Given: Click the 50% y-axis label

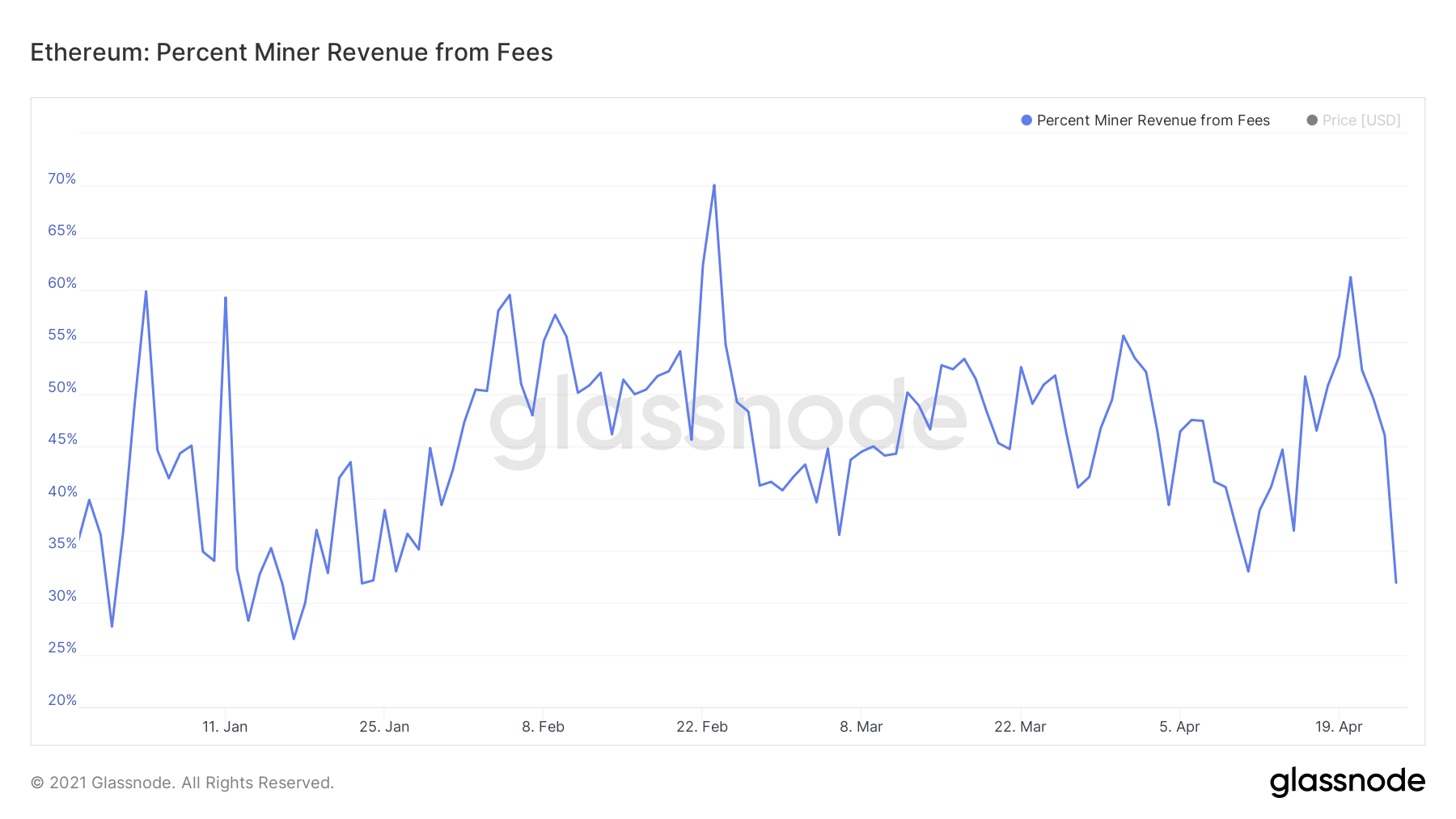Looking at the screenshot, I should coord(61,387).
